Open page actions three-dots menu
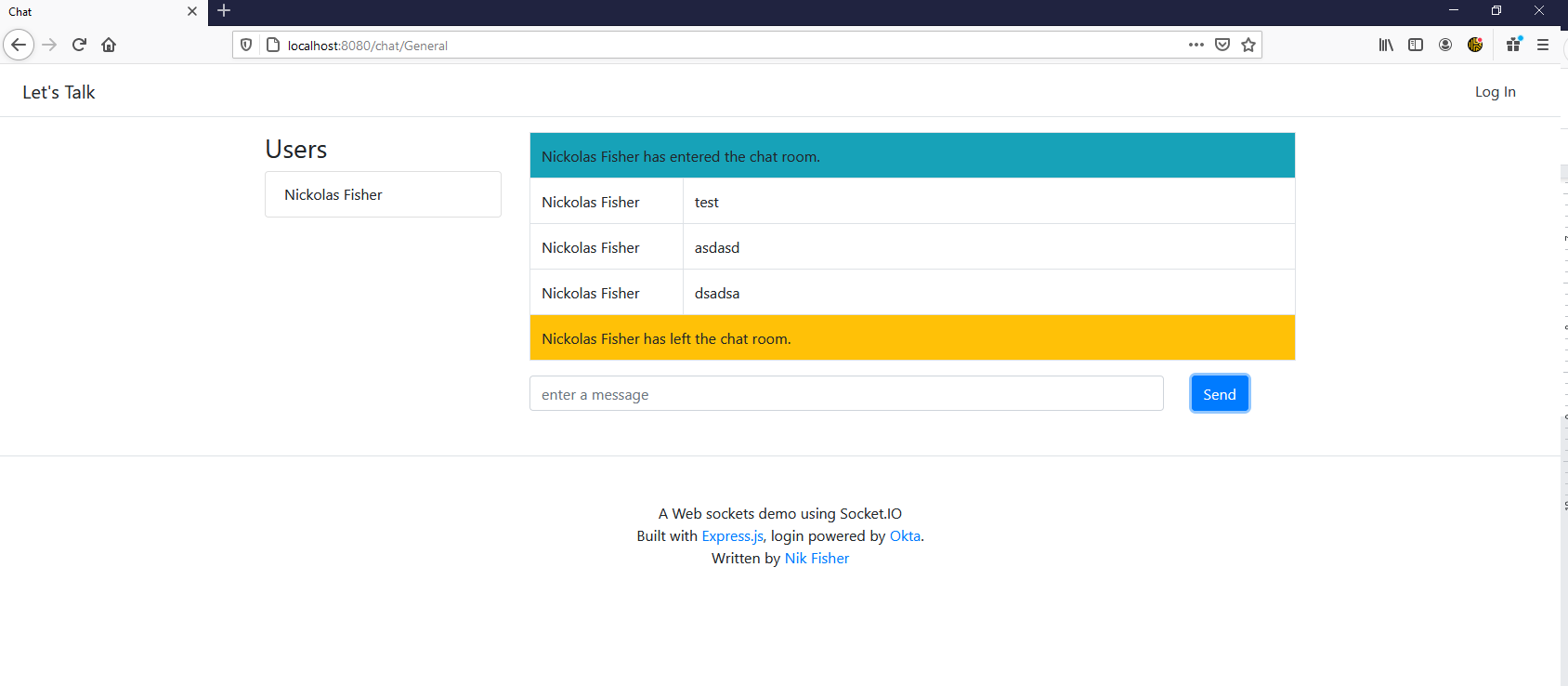Image resolution: width=1568 pixels, height=686 pixels. point(1196,45)
